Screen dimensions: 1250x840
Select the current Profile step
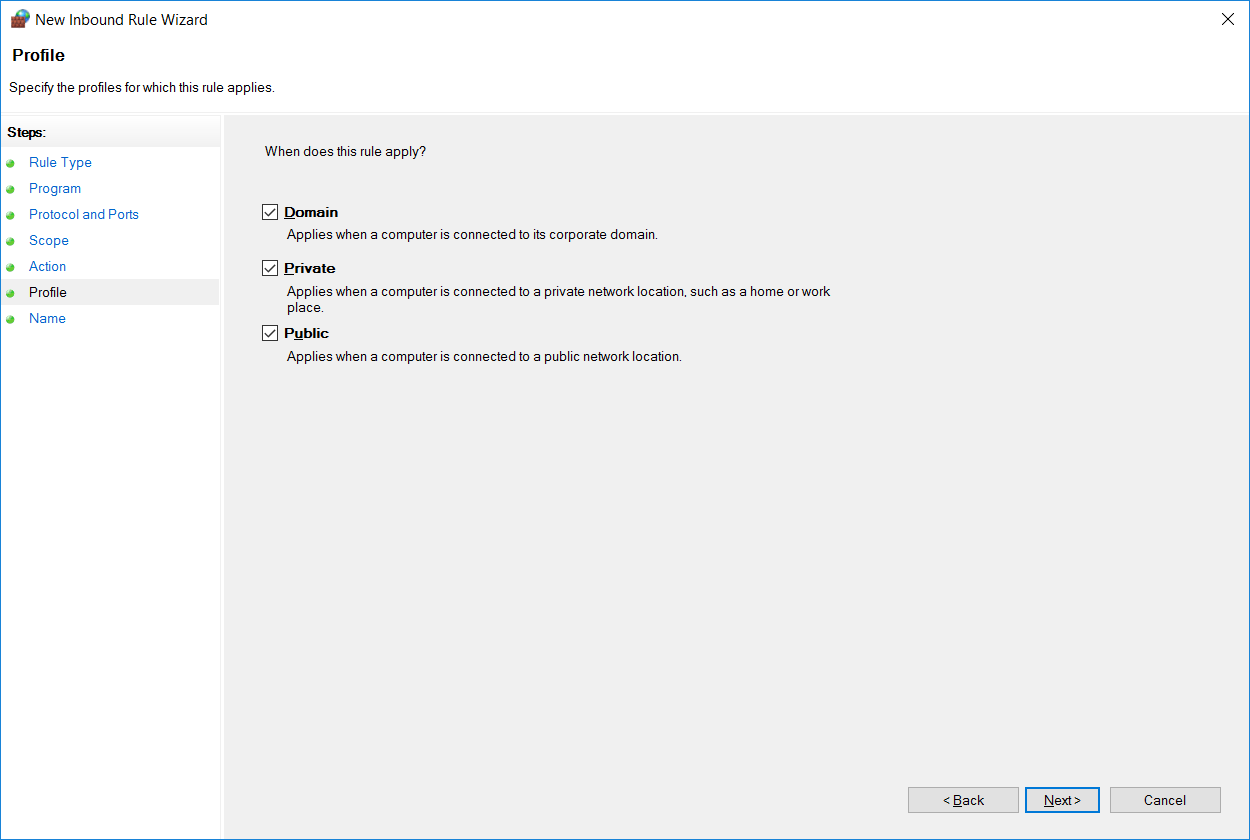[48, 292]
